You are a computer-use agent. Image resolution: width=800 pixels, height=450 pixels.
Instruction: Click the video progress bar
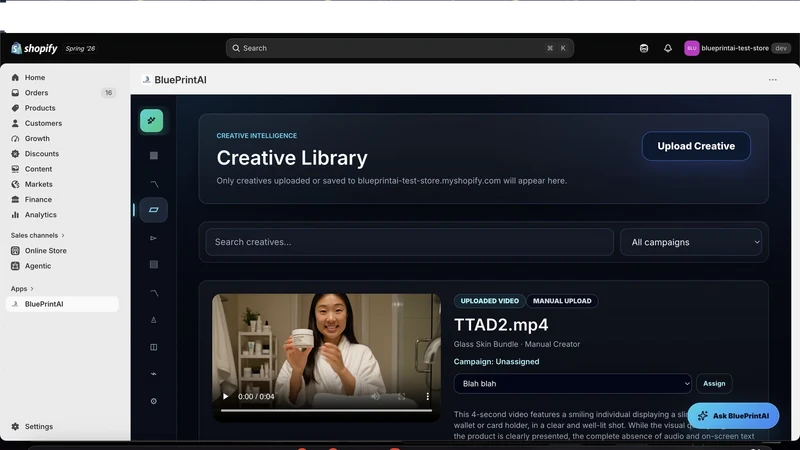pyautogui.click(x=327, y=410)
